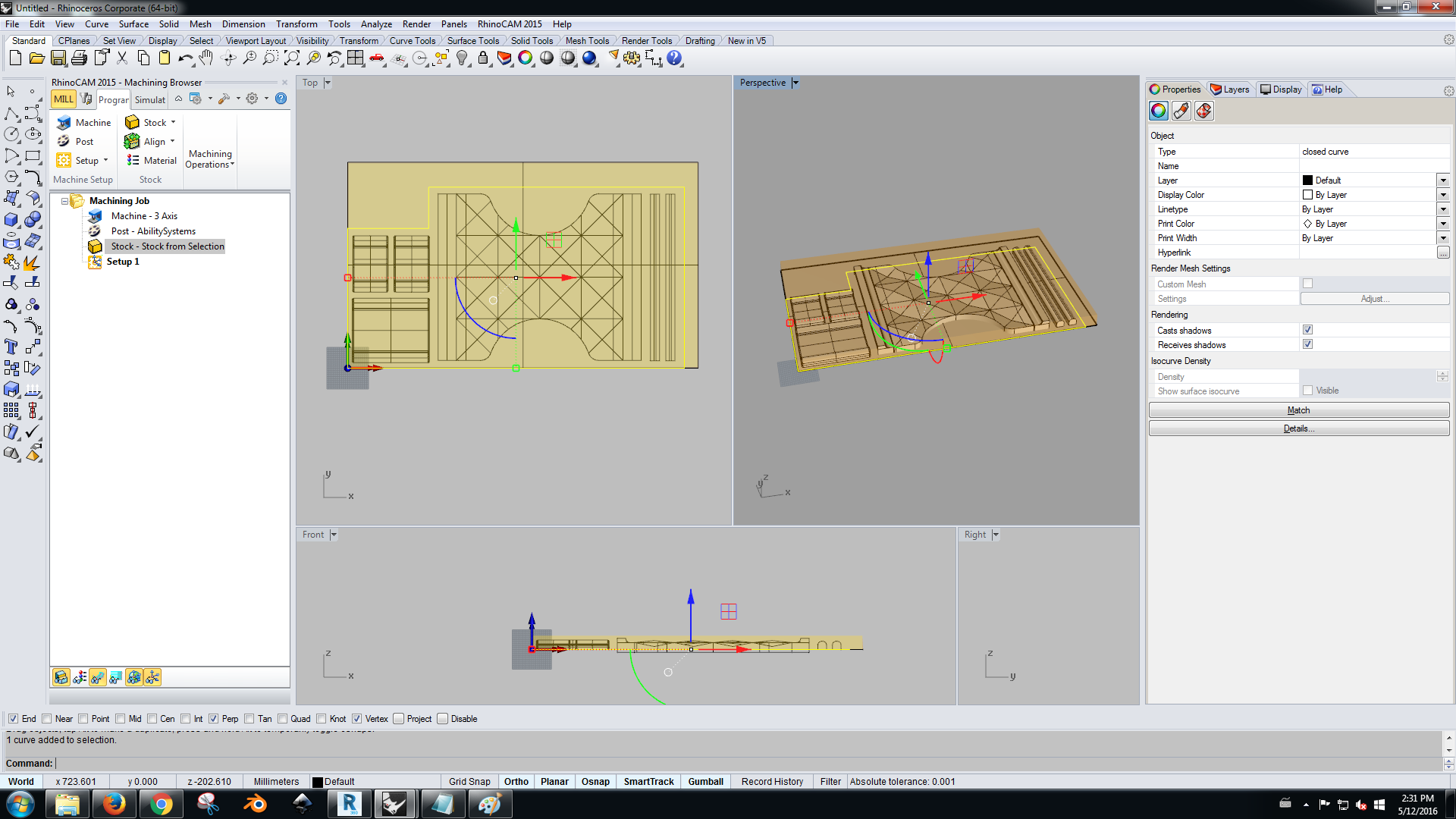The image size is (1456, 819).
Task: Click the Rotate View icon
Action: [x=228, y=58]
